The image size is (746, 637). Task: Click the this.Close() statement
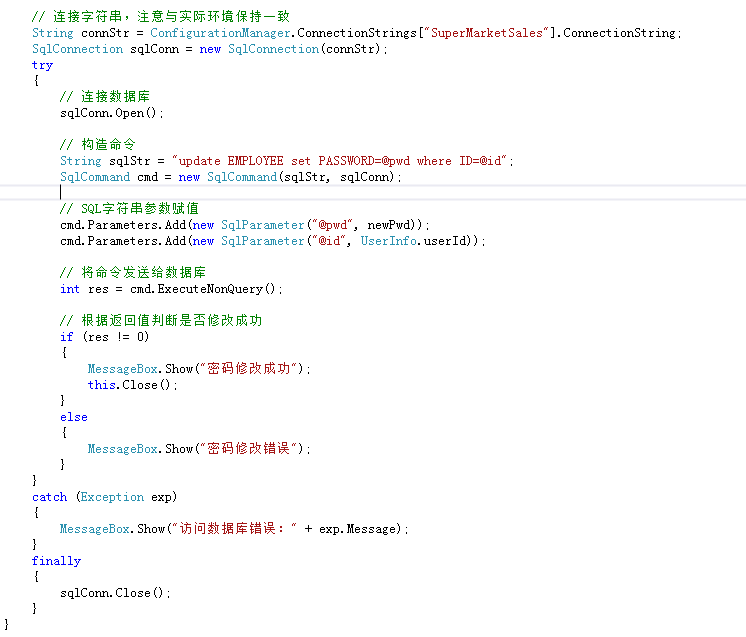(133, 385)
